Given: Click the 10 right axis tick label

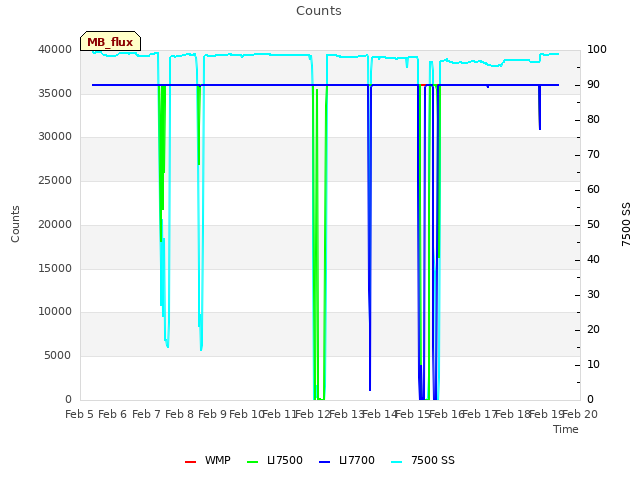Looking at the screenshot, I should coord(593,364).
